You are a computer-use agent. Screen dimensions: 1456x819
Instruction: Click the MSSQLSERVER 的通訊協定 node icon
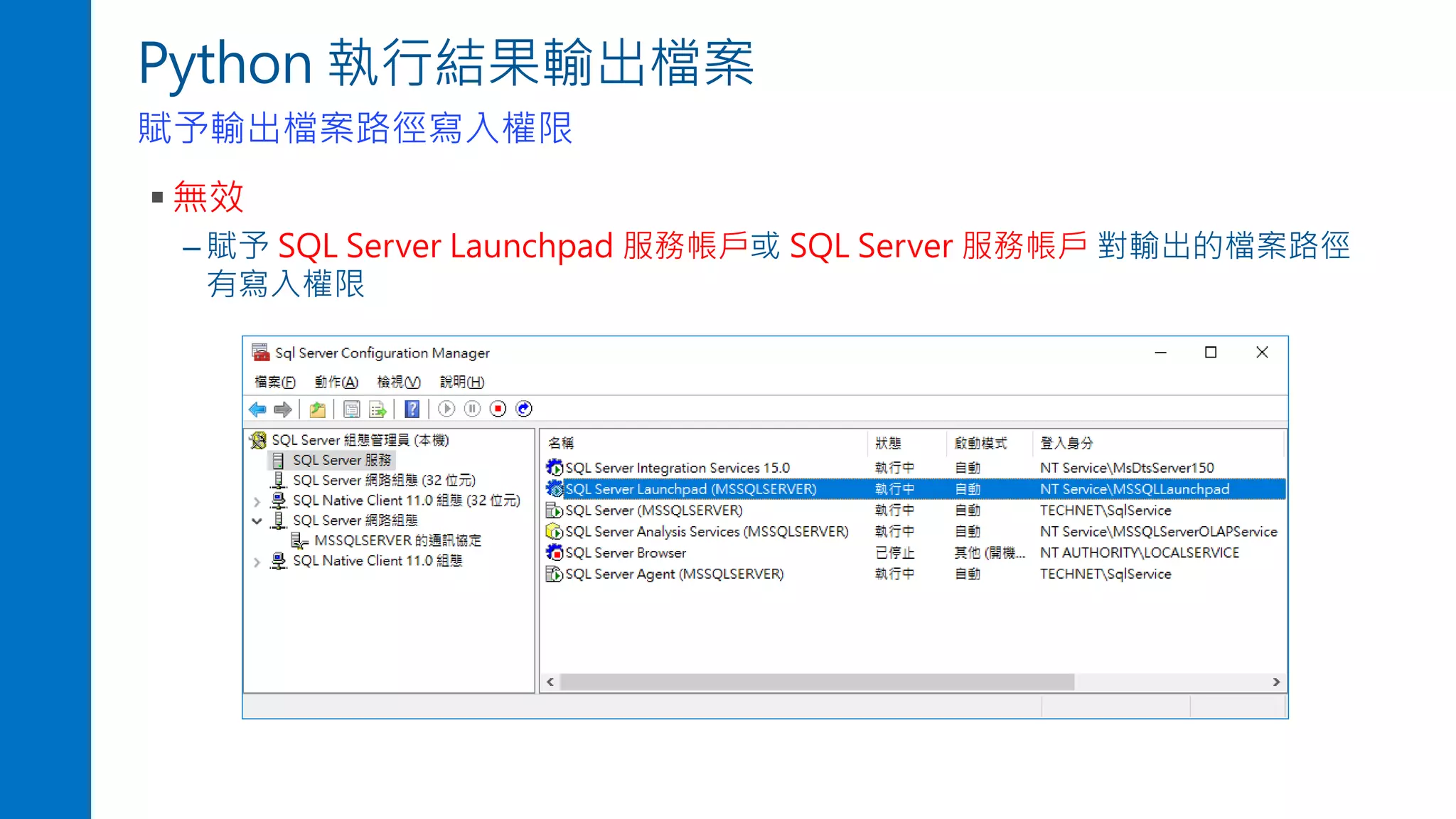click(x=299, y=541)
